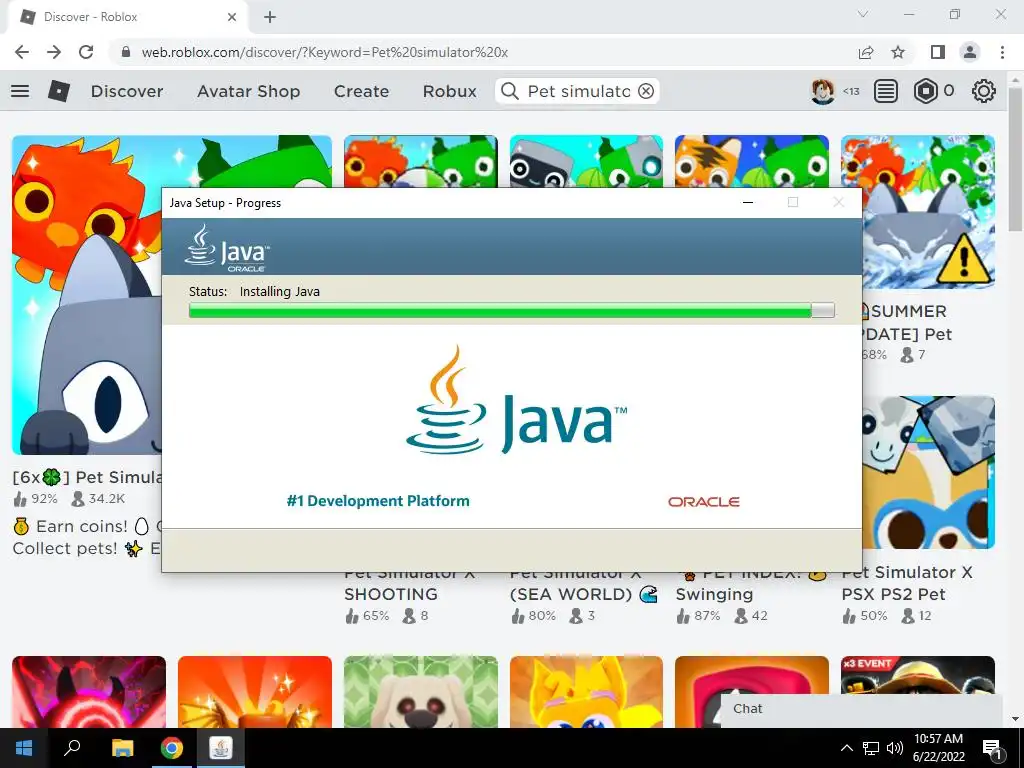
Task: Open the user avatar profile icon
Action: pos(823,91)
